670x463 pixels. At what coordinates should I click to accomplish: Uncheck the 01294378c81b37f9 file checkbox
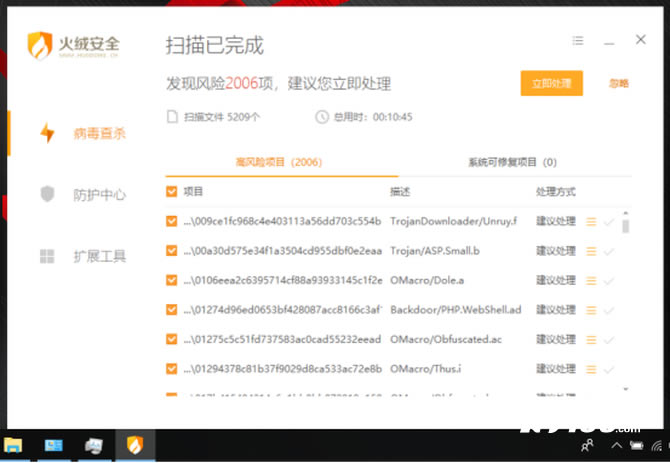[171, 369]
